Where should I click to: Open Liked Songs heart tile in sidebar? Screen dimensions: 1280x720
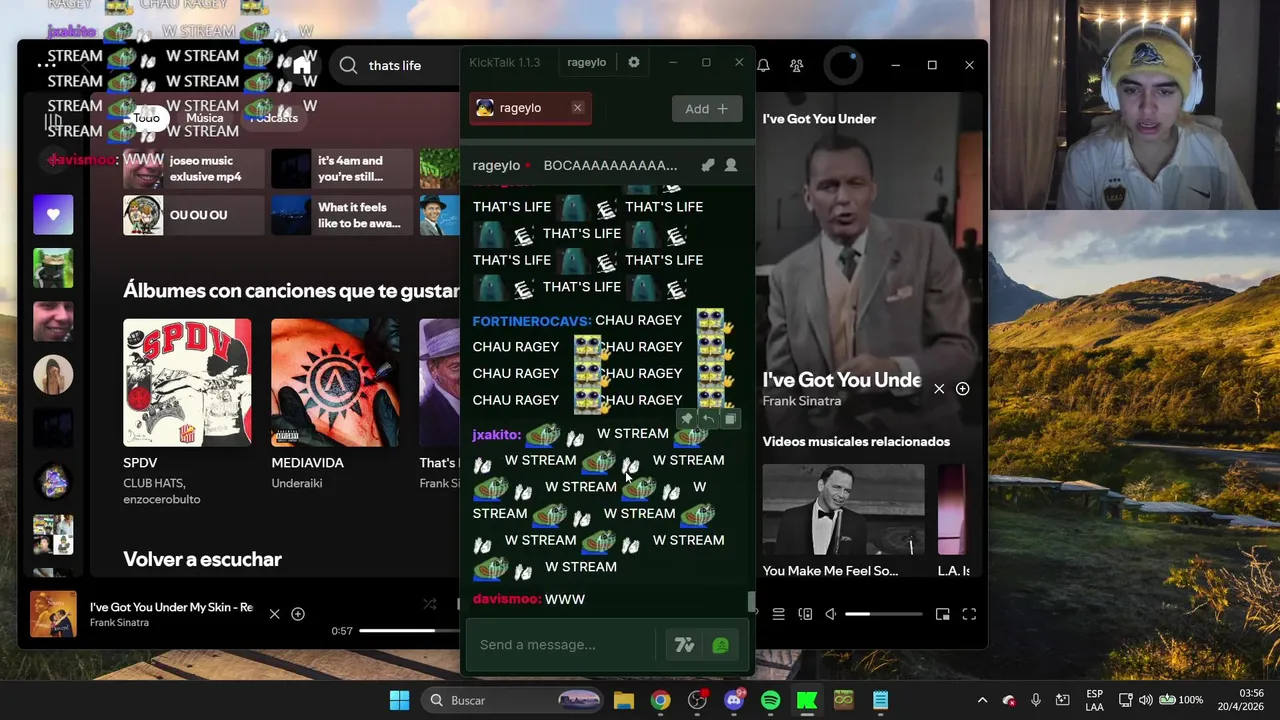[x=53, y=214]
